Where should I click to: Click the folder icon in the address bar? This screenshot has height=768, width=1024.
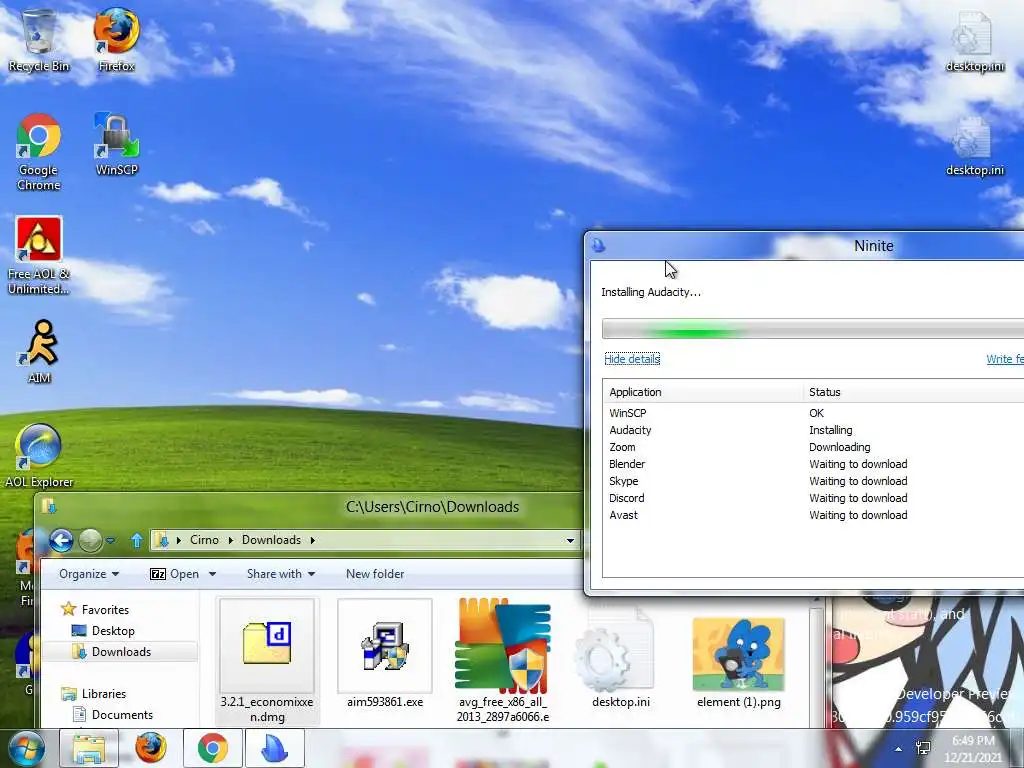click(x=162, y=540)
